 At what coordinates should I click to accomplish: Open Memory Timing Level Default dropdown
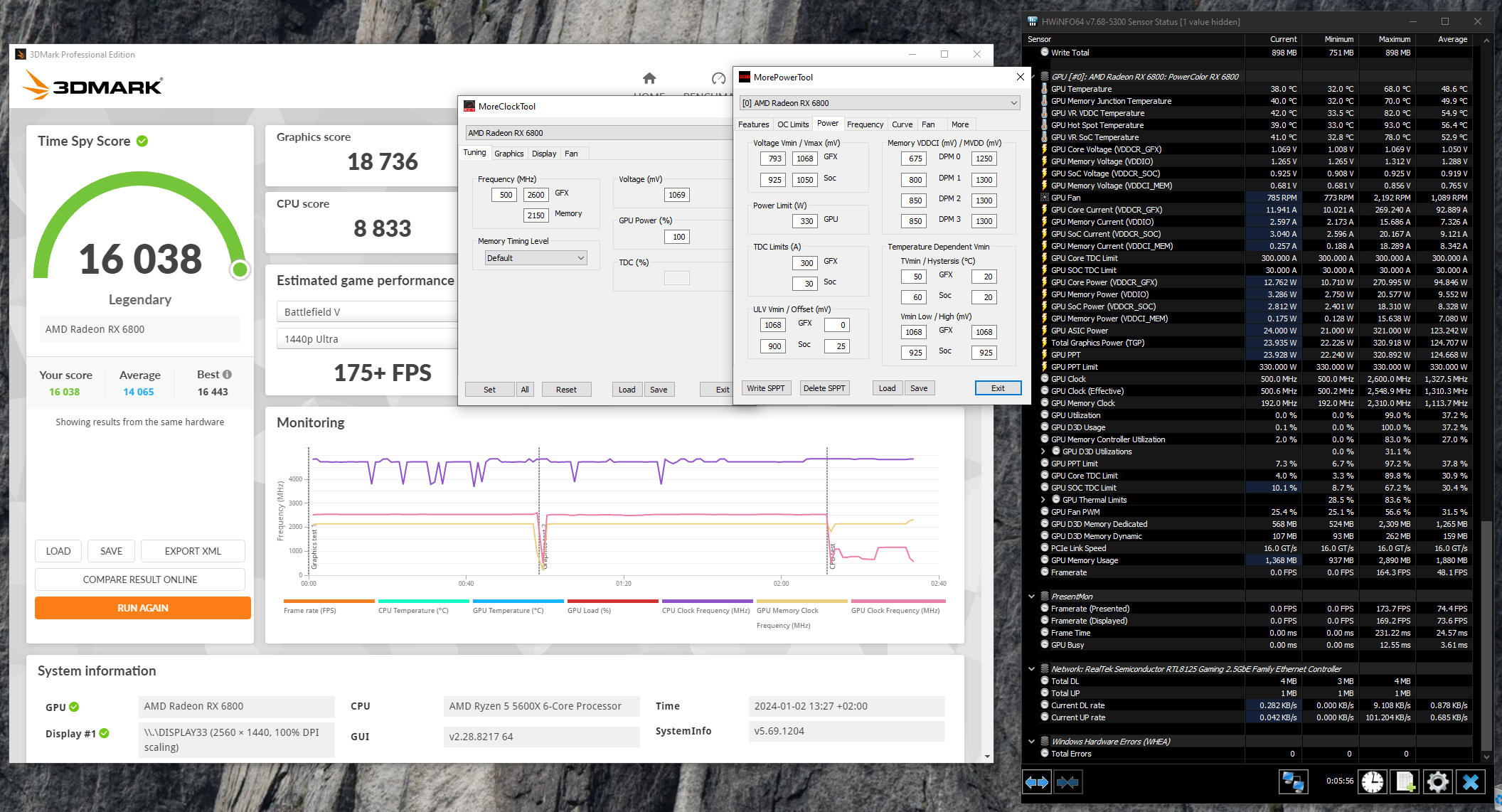536,258
